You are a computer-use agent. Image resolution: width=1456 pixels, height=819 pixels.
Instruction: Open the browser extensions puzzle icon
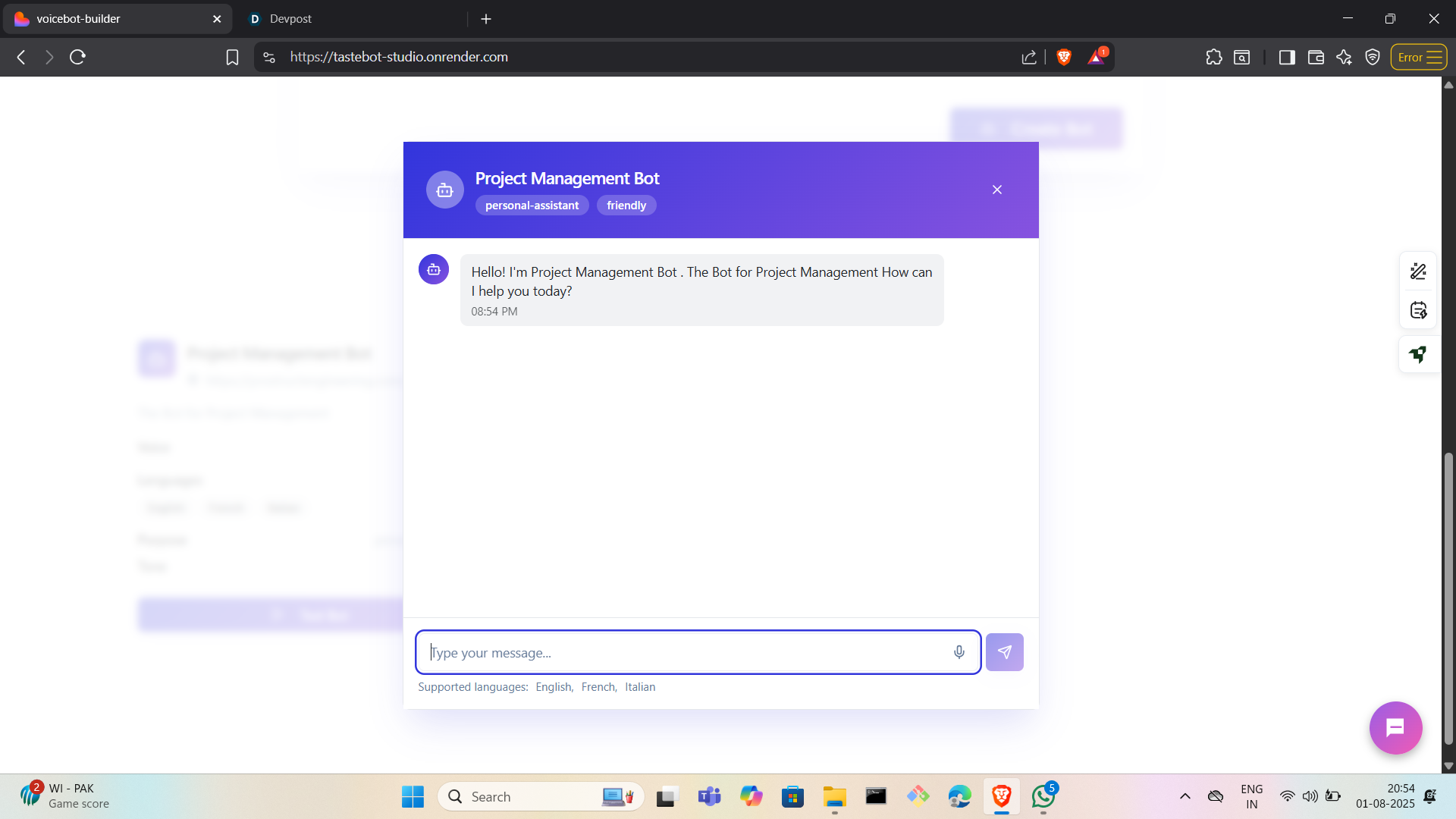[x=1213, y=57]
